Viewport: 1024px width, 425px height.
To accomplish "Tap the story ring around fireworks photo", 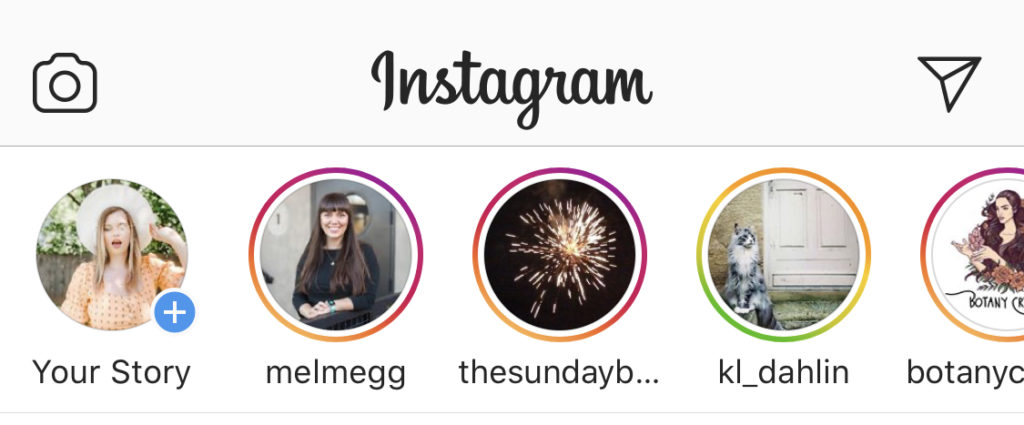I will pos(560,172).
